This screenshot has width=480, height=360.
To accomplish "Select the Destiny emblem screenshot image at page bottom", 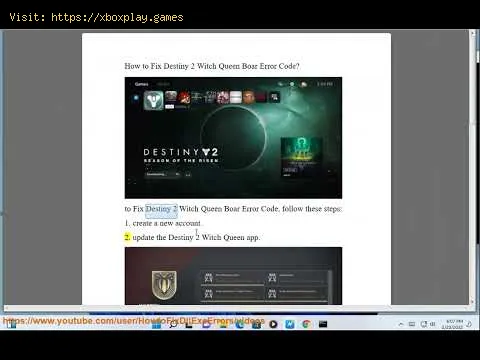I will pos(233,276).
